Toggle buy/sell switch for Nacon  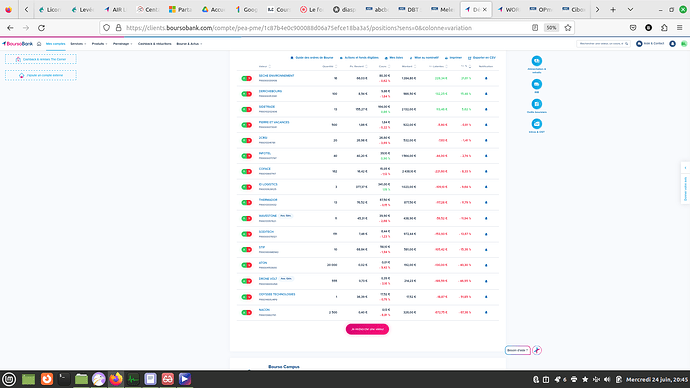(x=246, y=312)
